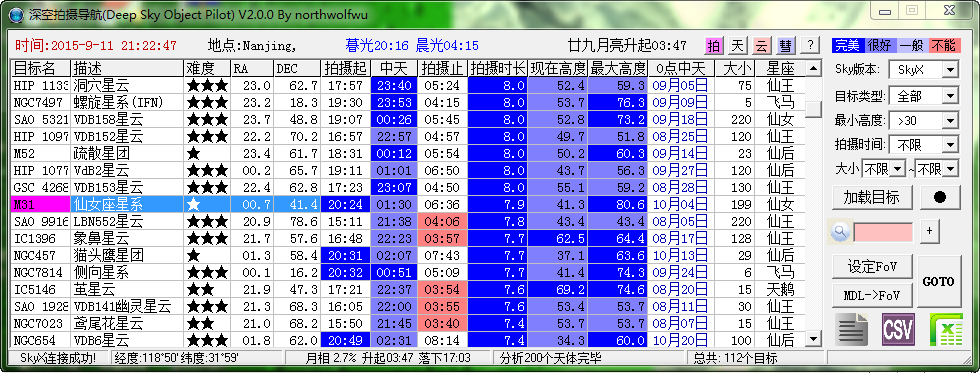Click the magnifier search icon
This screenshot has width=980, height=373.
click(x=840, y=231)
